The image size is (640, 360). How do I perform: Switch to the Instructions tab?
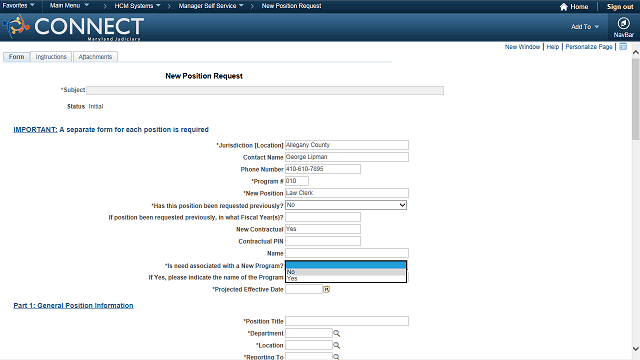point(51,57)
